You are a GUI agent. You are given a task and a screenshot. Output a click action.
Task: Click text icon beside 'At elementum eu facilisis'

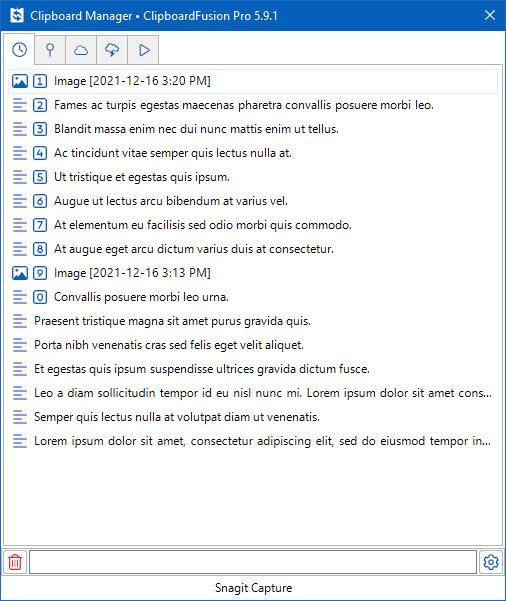tap(20, 225)
